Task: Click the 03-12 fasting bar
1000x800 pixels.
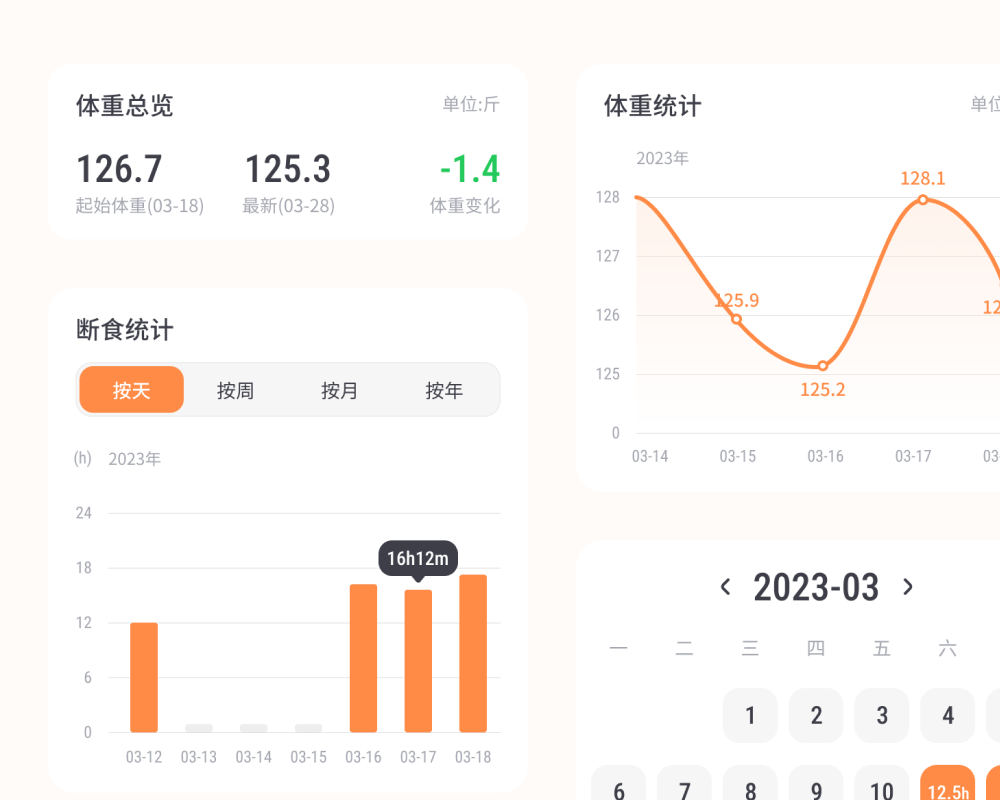Action: click(143, 675)
